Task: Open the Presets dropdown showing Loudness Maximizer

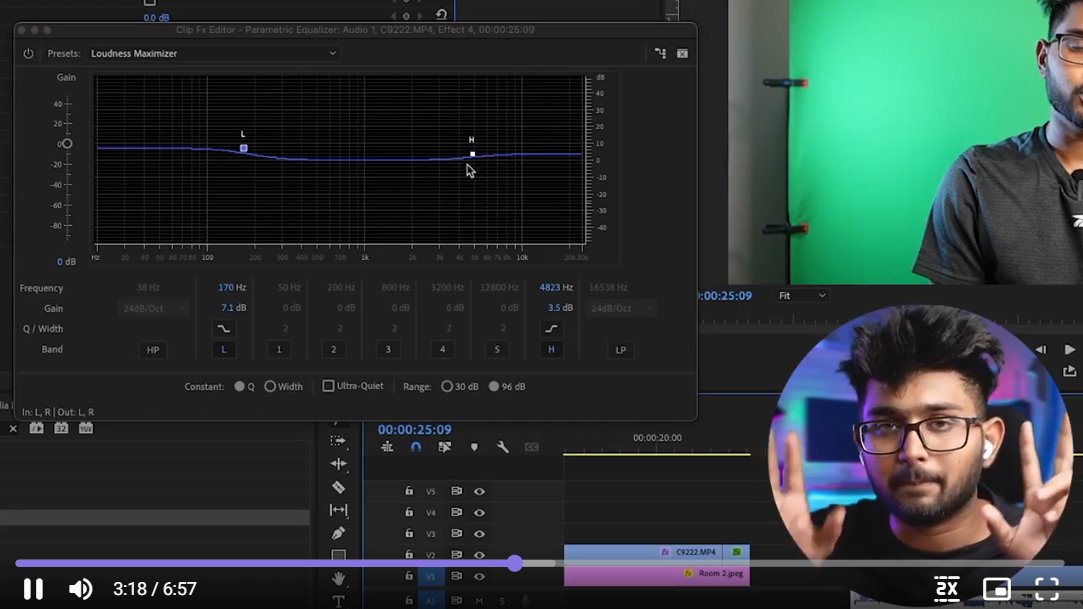Action: tap(213, 53)
